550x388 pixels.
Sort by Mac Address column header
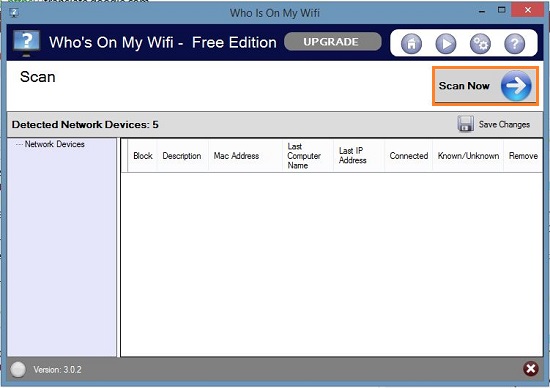pyautogui.click(x=236, y=156)
